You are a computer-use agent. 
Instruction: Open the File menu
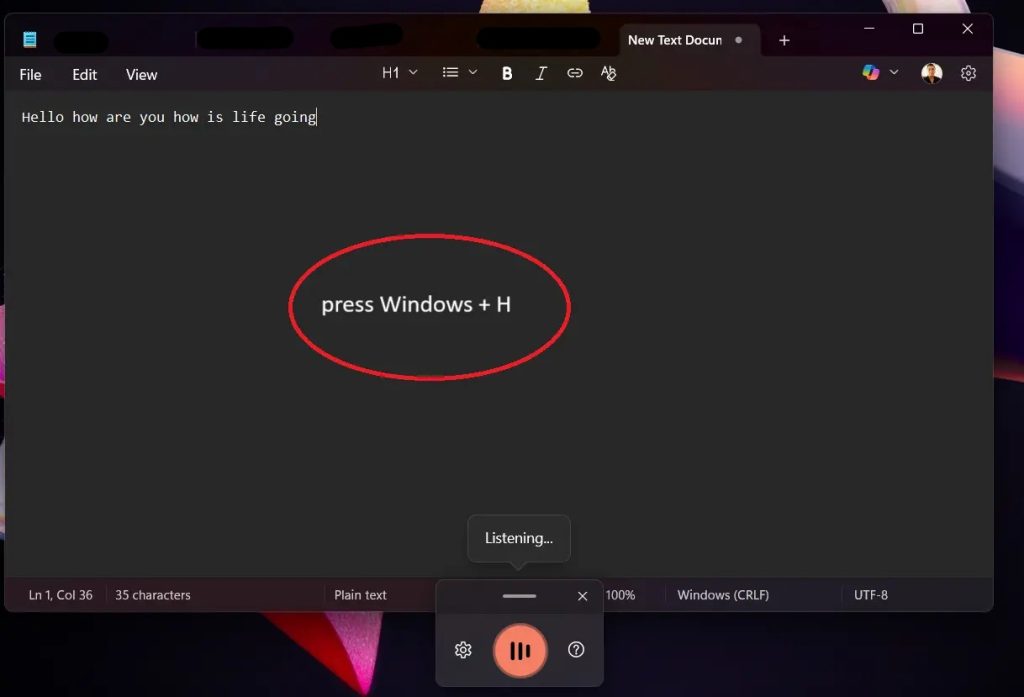30,74
